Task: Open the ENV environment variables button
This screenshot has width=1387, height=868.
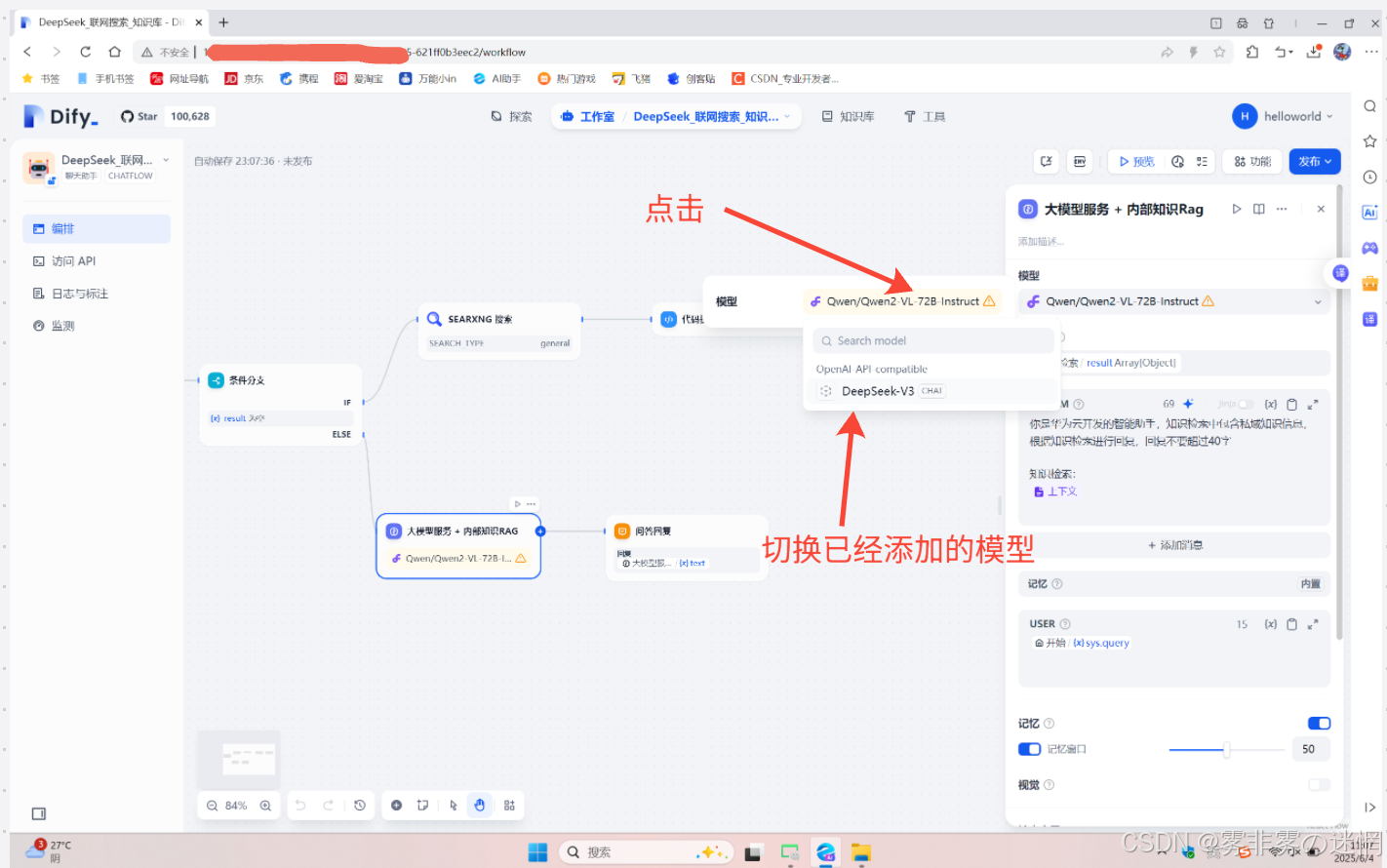Action: 1080,162
